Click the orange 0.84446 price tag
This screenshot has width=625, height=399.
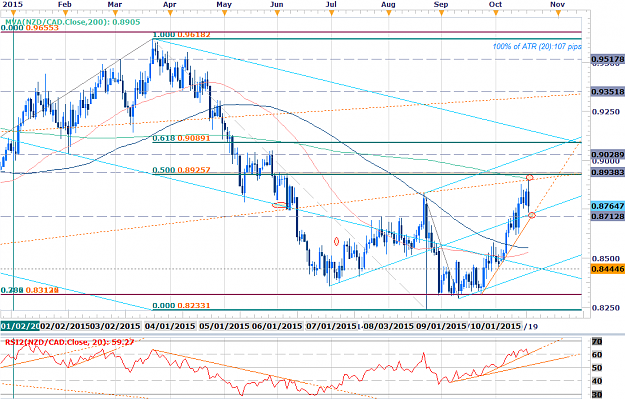(608, 269)
